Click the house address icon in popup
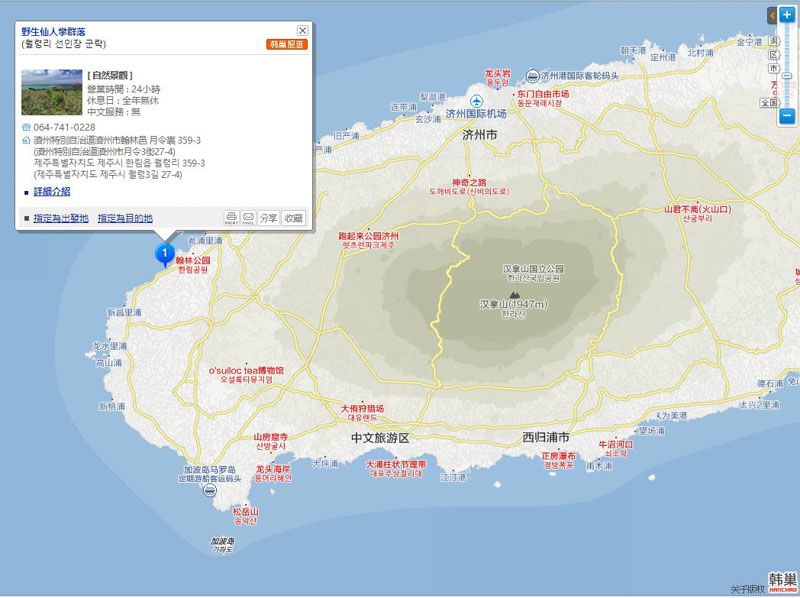The height and width of the screenshot is (598, 800). (26, 140)
